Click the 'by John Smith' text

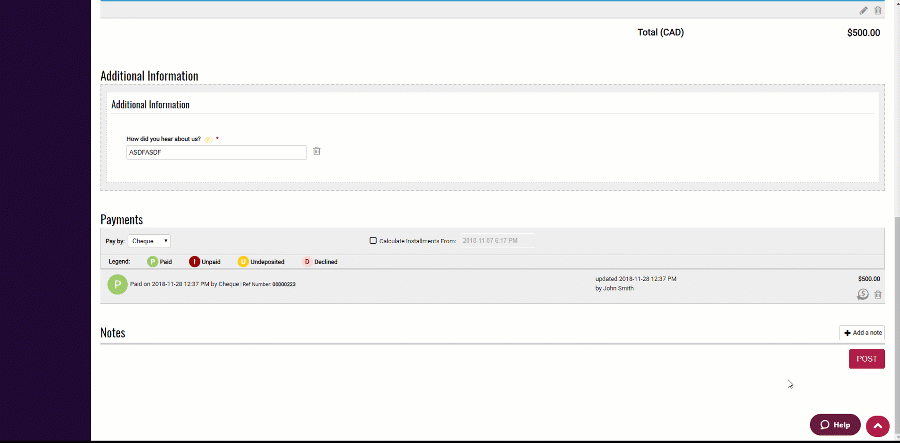tap(615, 289)
